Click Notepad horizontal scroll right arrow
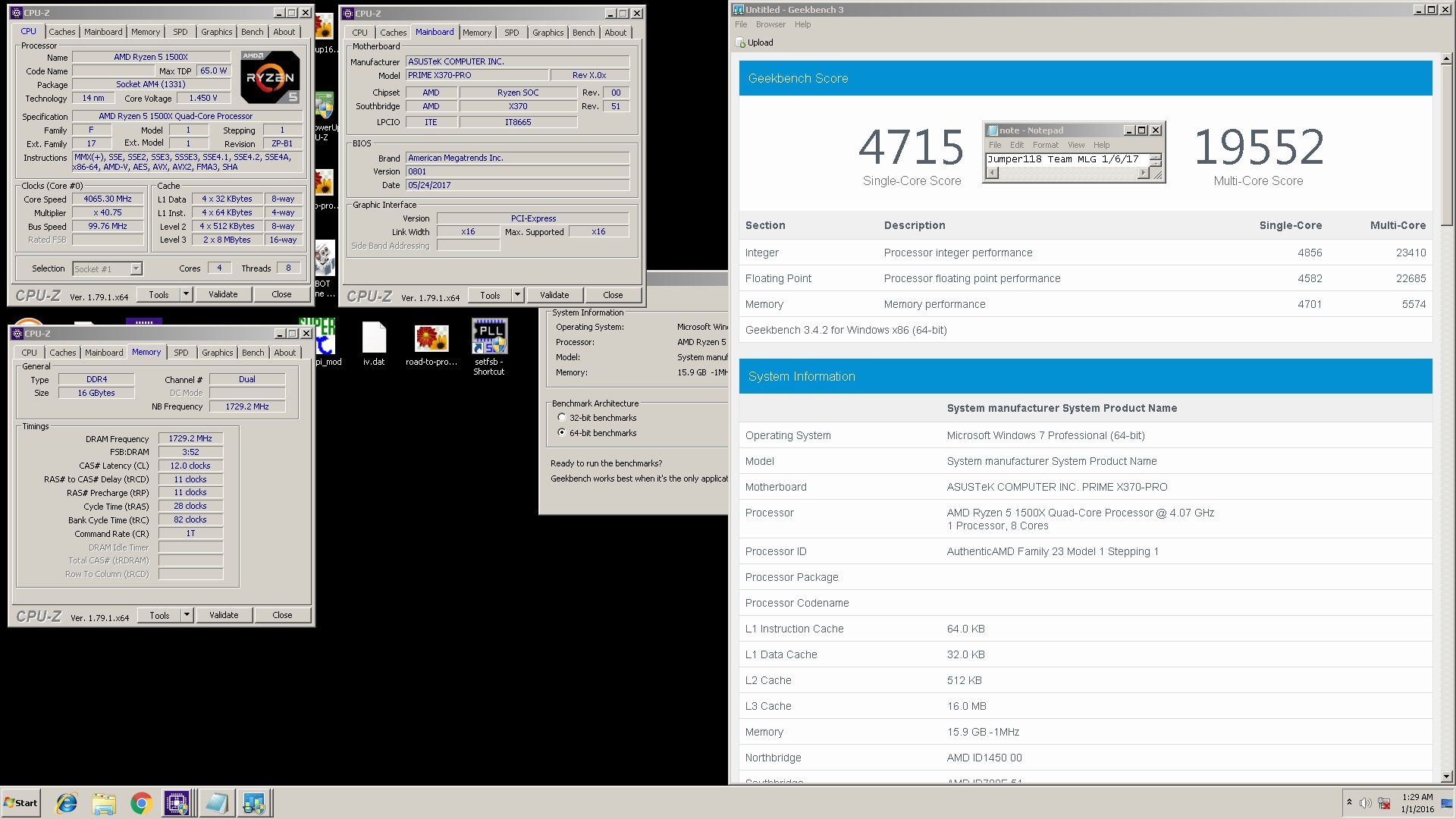This screenshot has height=819, width=1456. point(1144,173)
